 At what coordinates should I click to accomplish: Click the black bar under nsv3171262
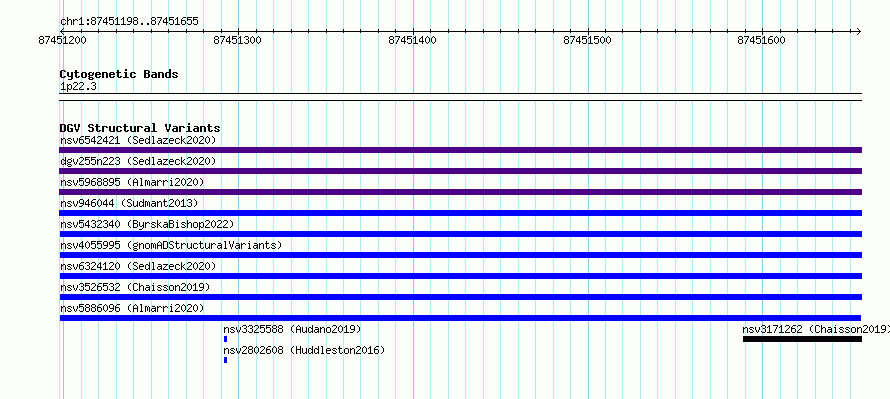[803, 339]
